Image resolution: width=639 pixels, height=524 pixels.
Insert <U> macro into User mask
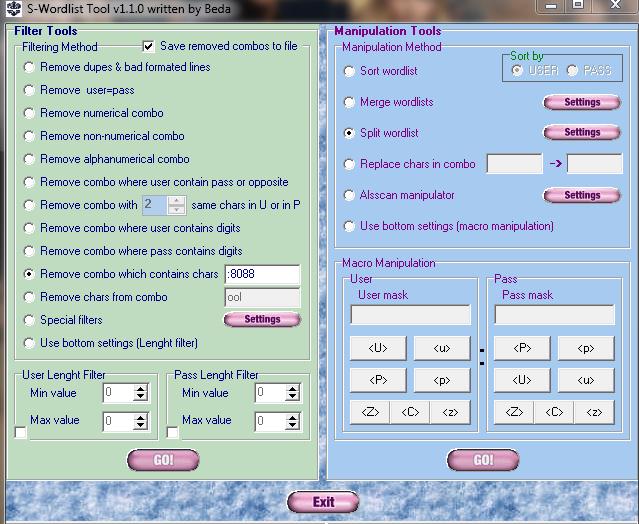click(x=378, y=348)
